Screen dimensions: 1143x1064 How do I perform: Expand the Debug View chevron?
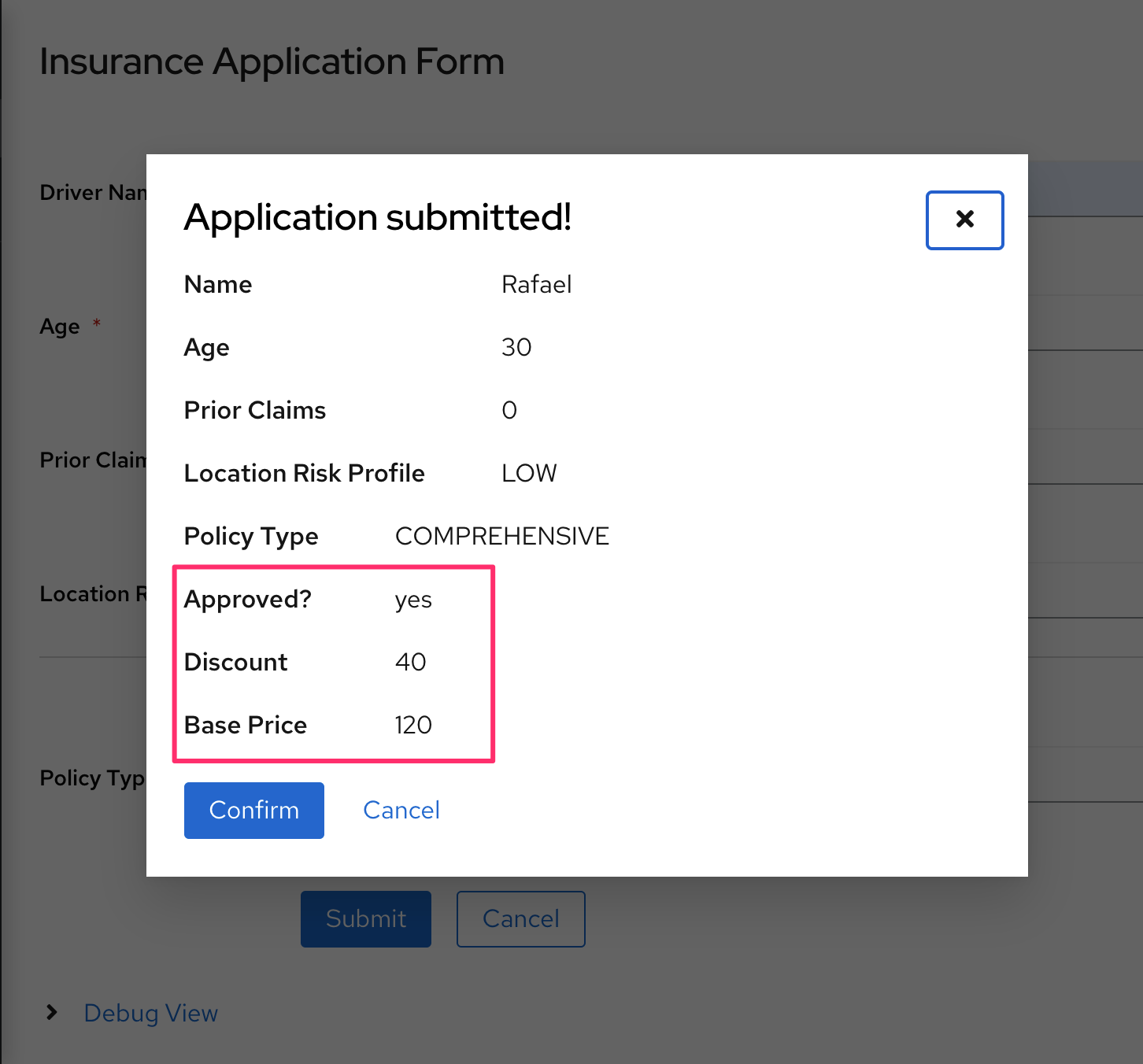click(x=52, y=1012)
